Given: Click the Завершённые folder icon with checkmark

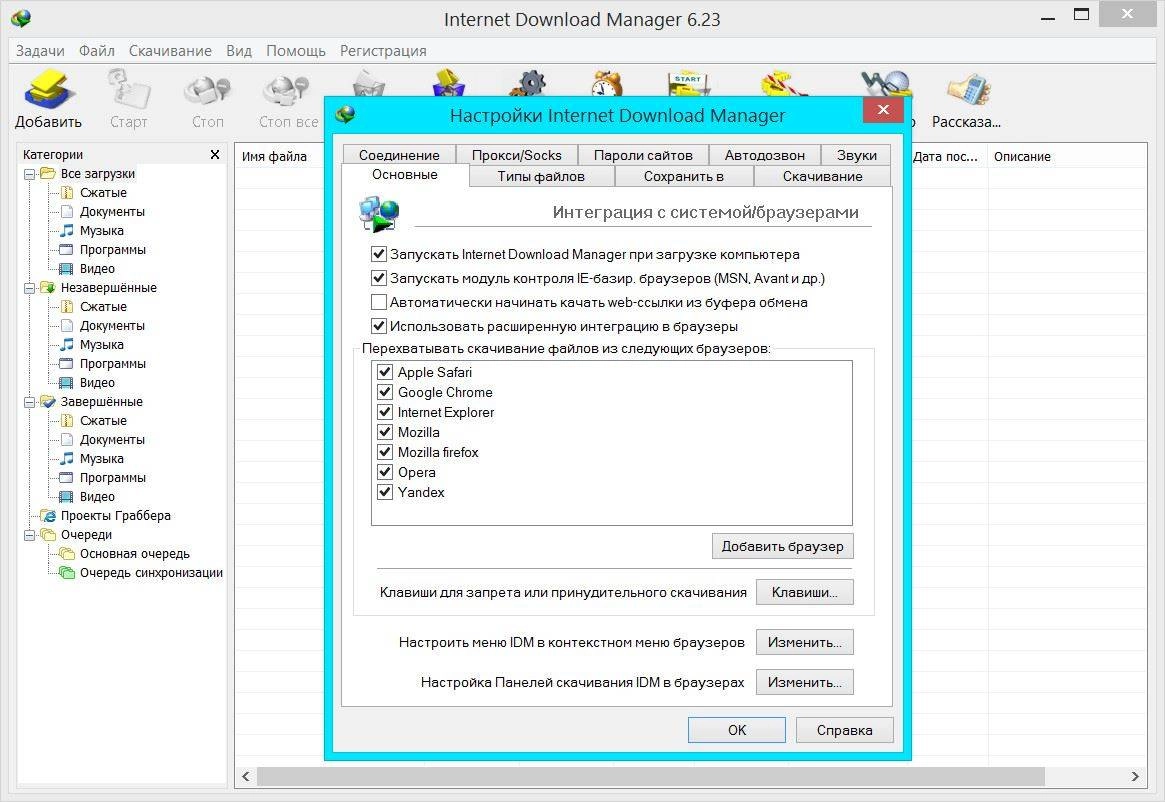Looking at the screenshot, I should pyautogui.click(x=48, y=401).
